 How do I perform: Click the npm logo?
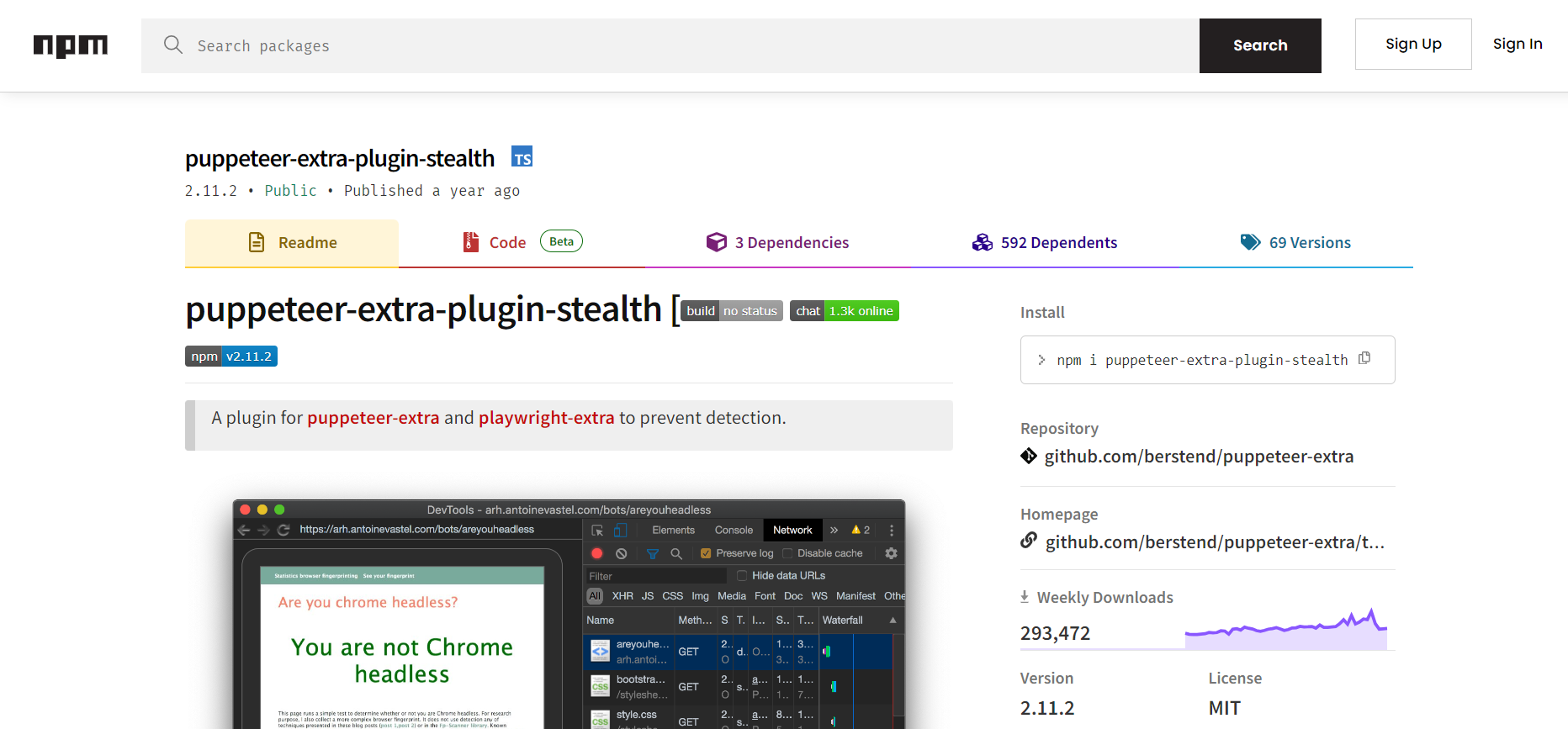pos(71,45)
